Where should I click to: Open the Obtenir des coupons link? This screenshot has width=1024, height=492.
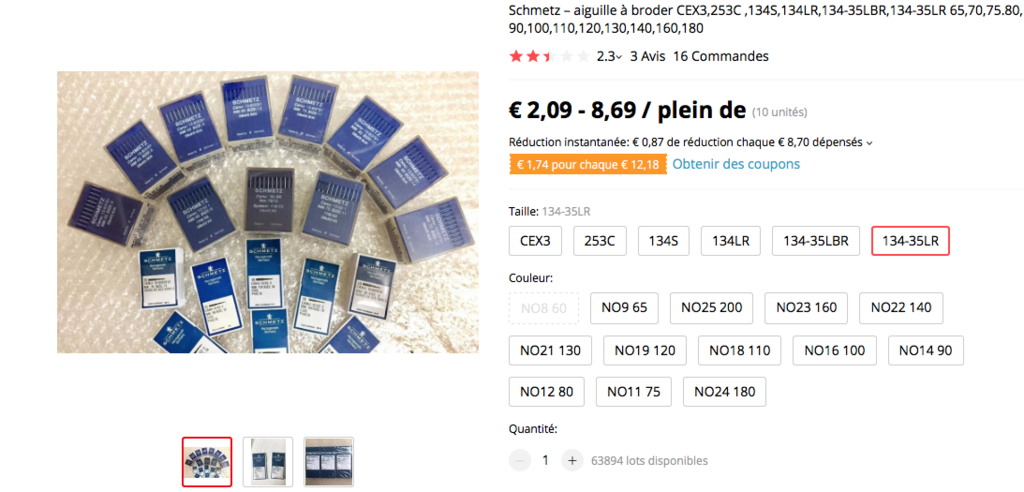click(x=736, y=164)
